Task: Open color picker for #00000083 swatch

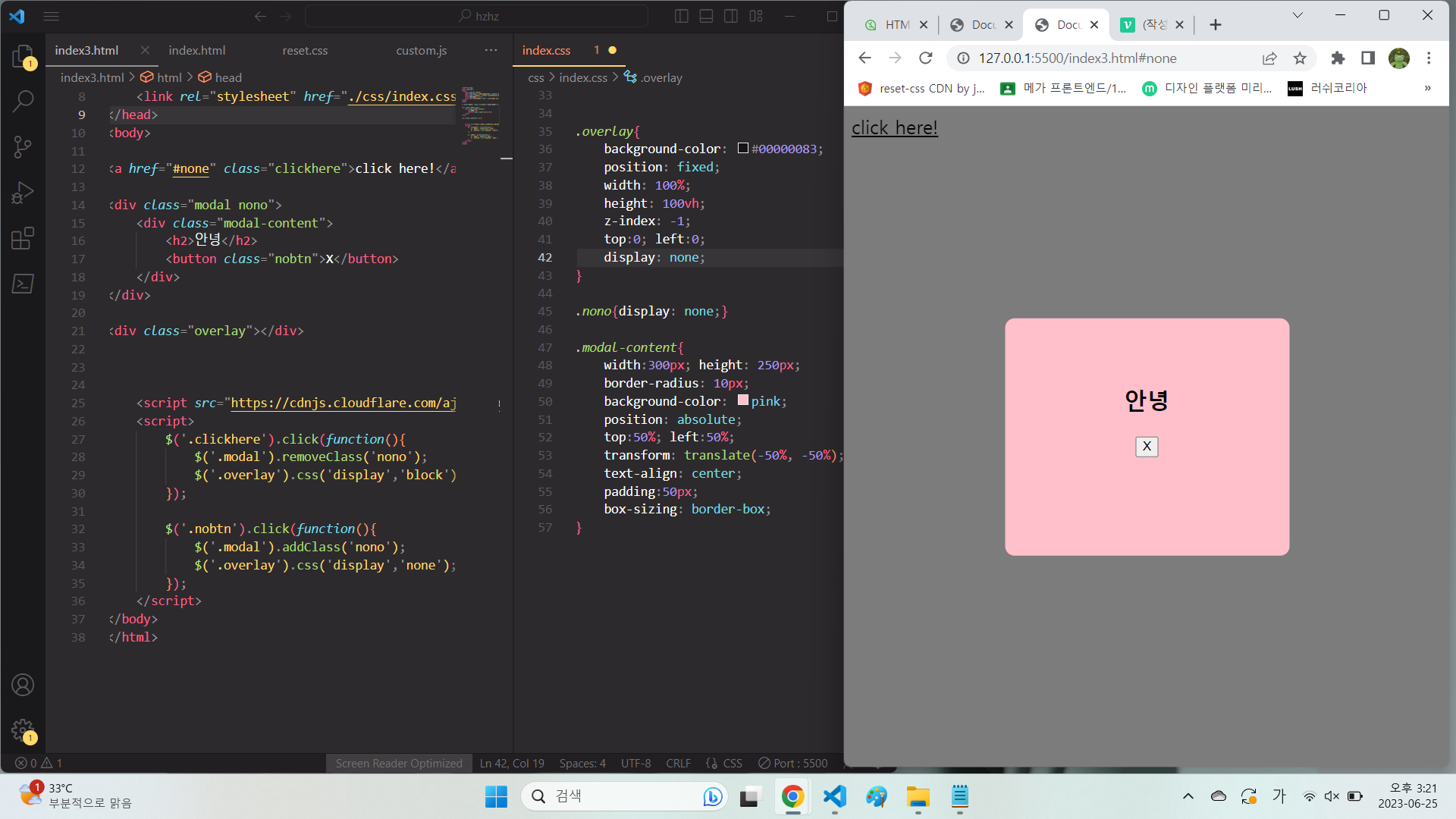Action: tap(743, 149)
